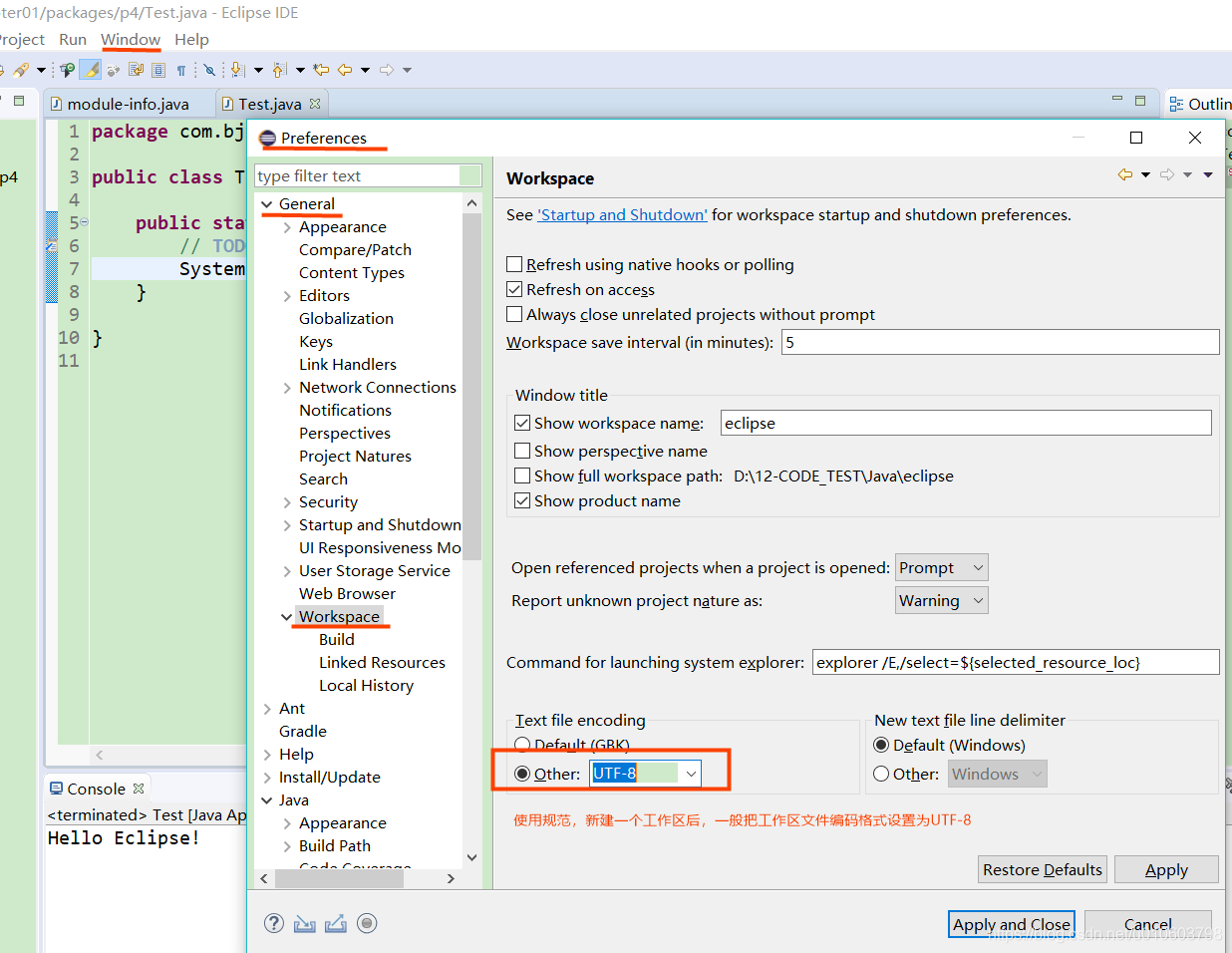Open the Help menu
Image resolution: width=1232 pixels, height=953 pixels.
(x=191, y=39)
